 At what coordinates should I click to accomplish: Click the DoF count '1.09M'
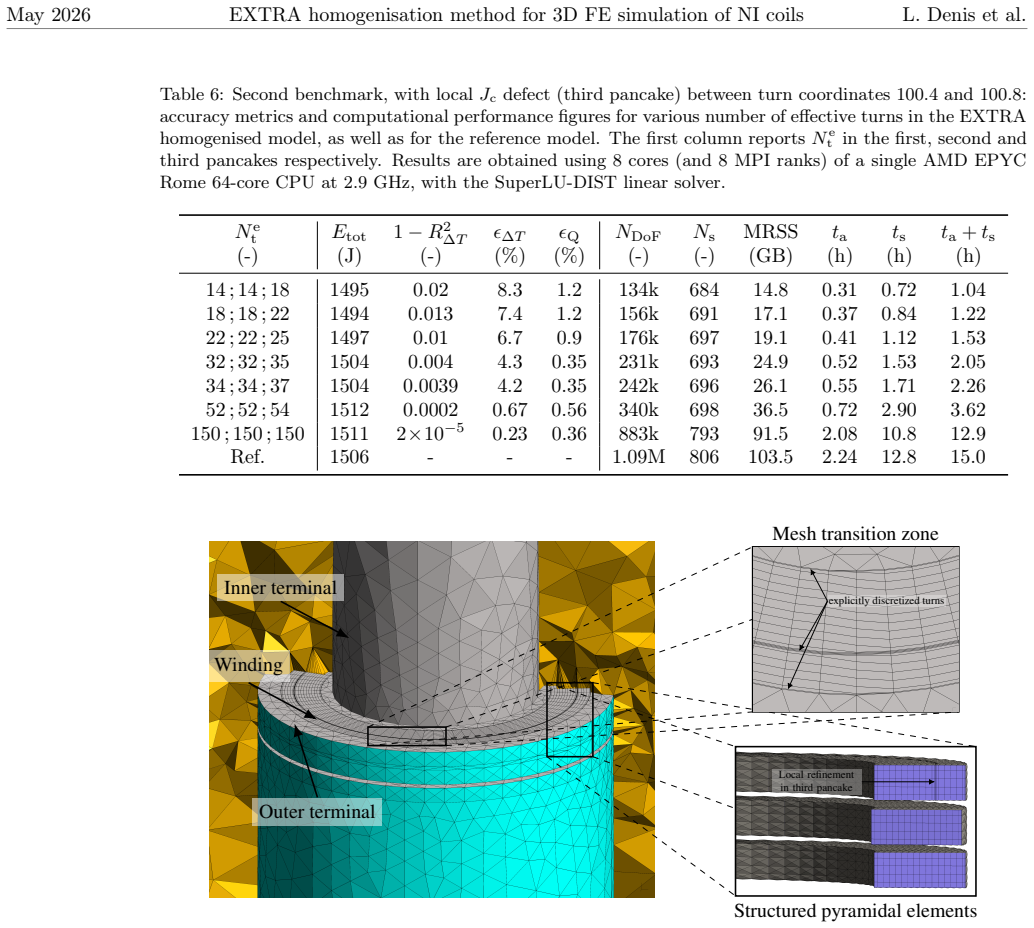[638, 456]
